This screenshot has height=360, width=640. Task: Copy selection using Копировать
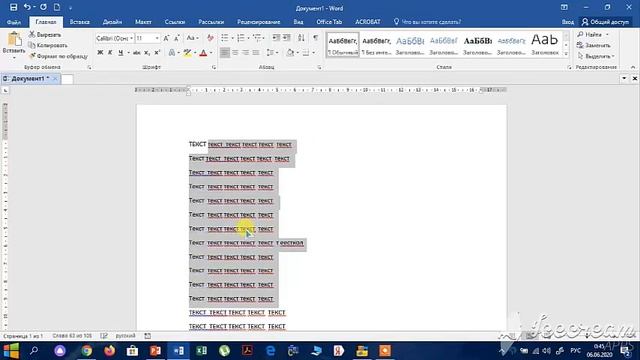click(x=48, y=45)
